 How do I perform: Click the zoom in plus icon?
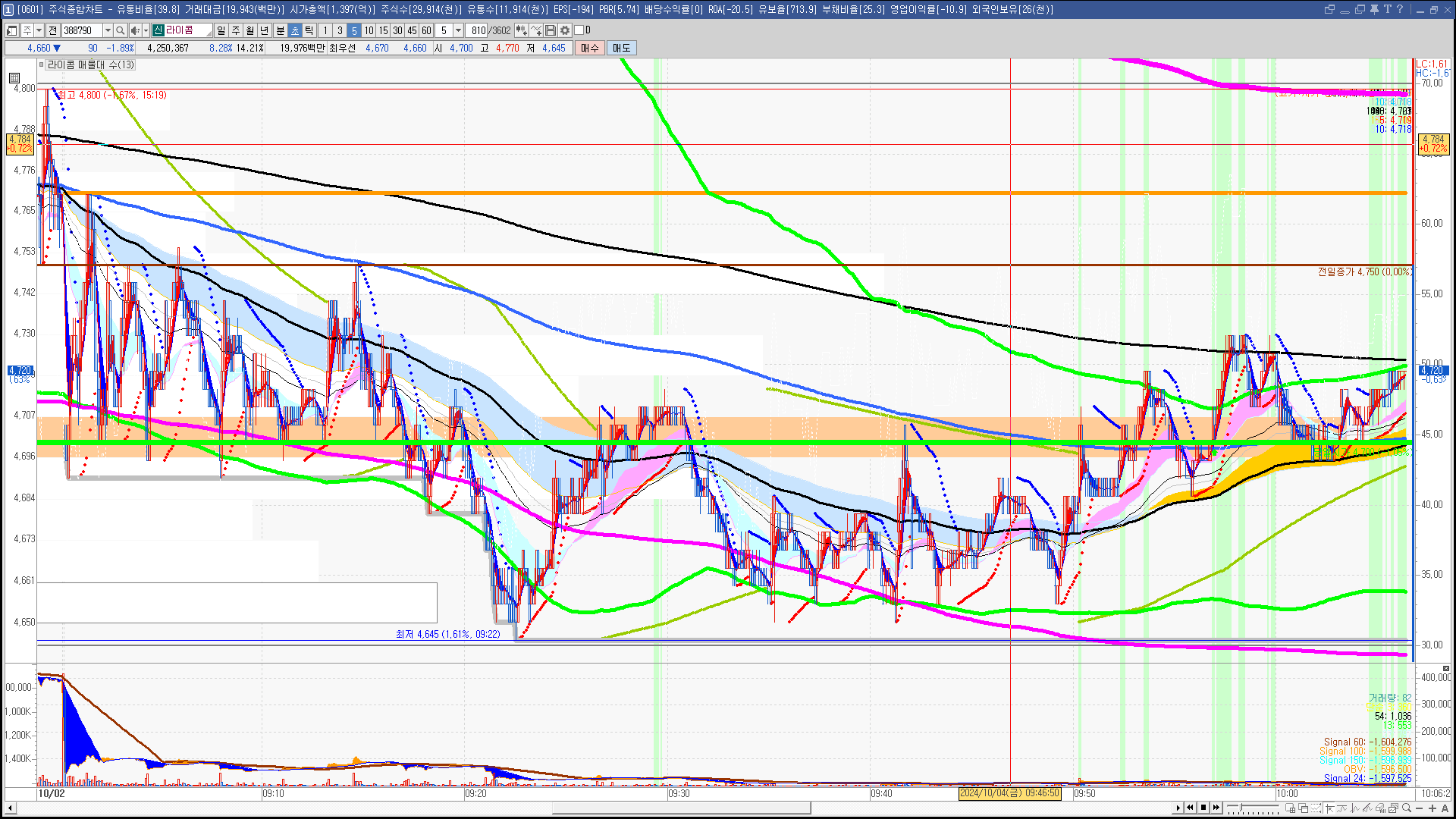1432,808
